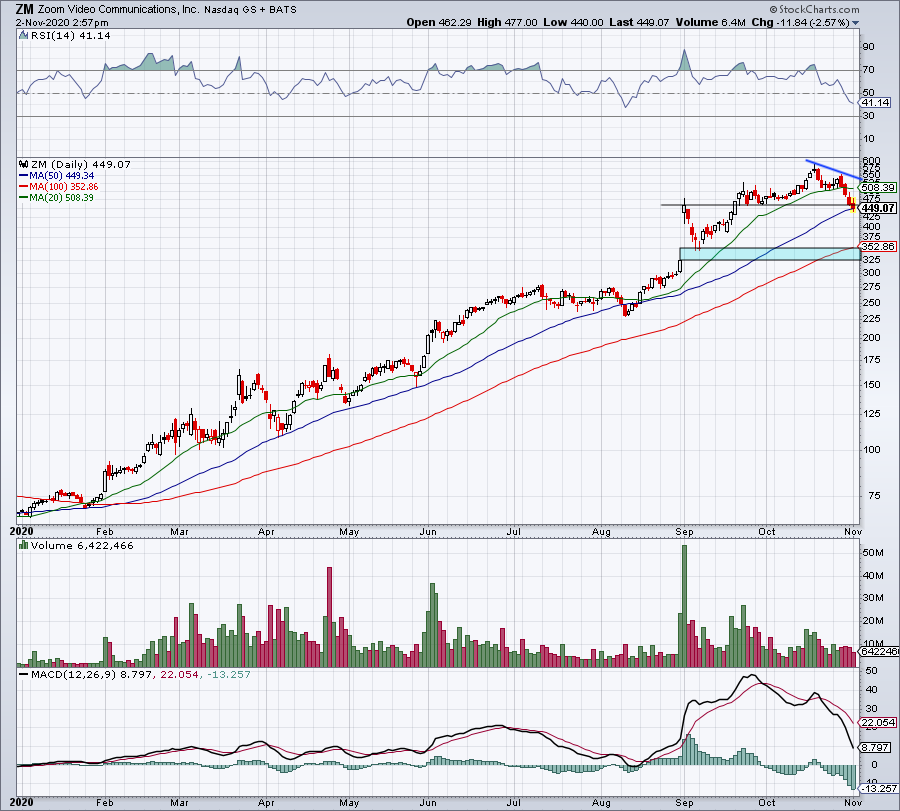Select the ZM (Daily) 449.07 legend label
900x811 pixels.
coord(81,164)
